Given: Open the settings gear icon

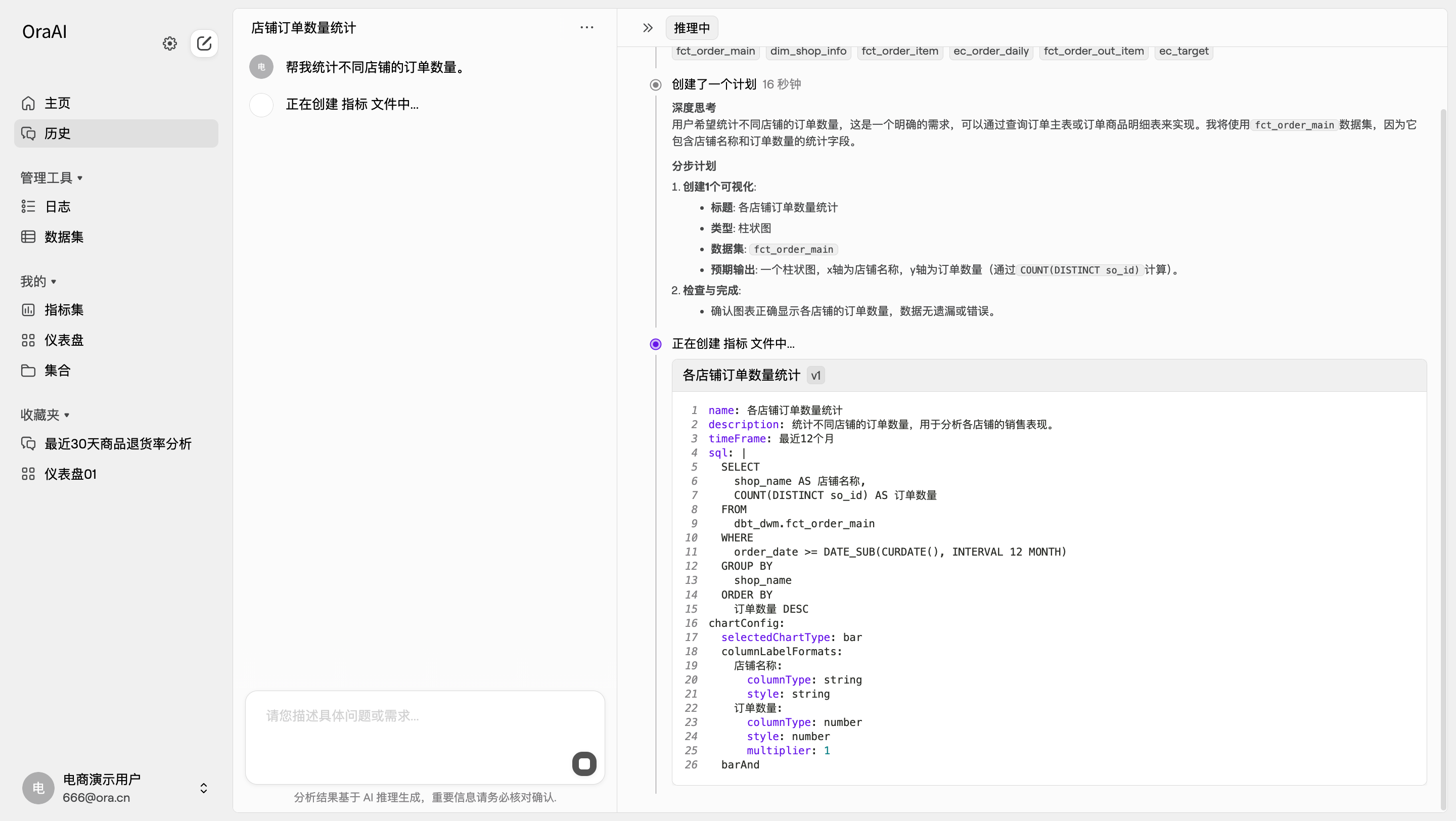Looking at the screenshot, I should (x=169, y=43).
